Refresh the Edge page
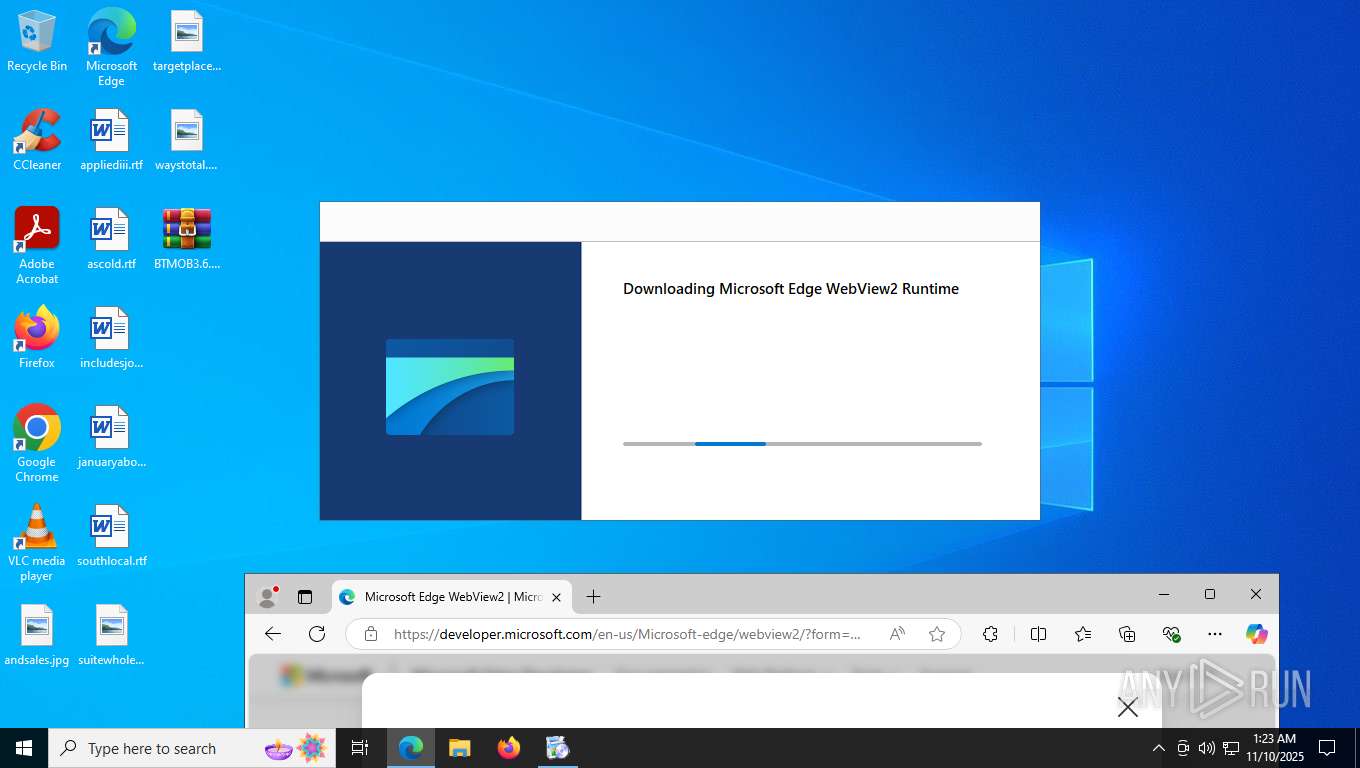The image size is (1360, 768). [x=317, y=634]
